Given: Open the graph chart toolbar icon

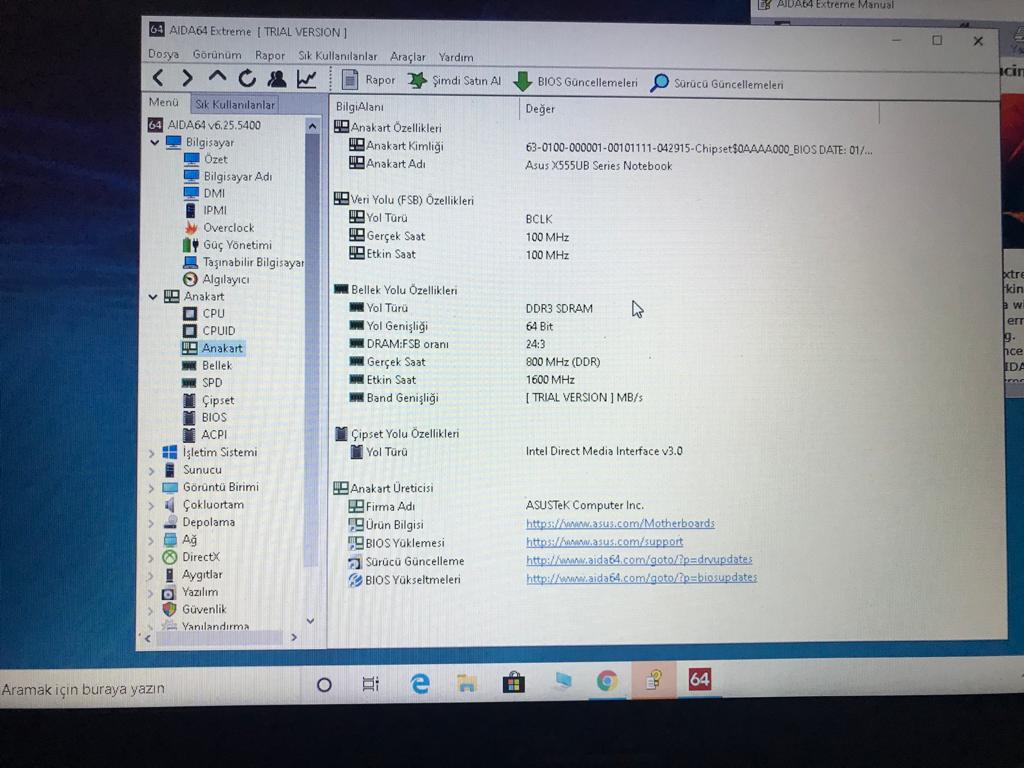Looking at the screenshot, I should pyautogui.click(x=306, y=79).
